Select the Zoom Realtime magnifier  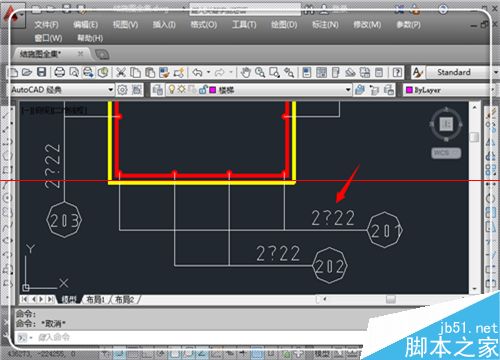tap(260, 72)
